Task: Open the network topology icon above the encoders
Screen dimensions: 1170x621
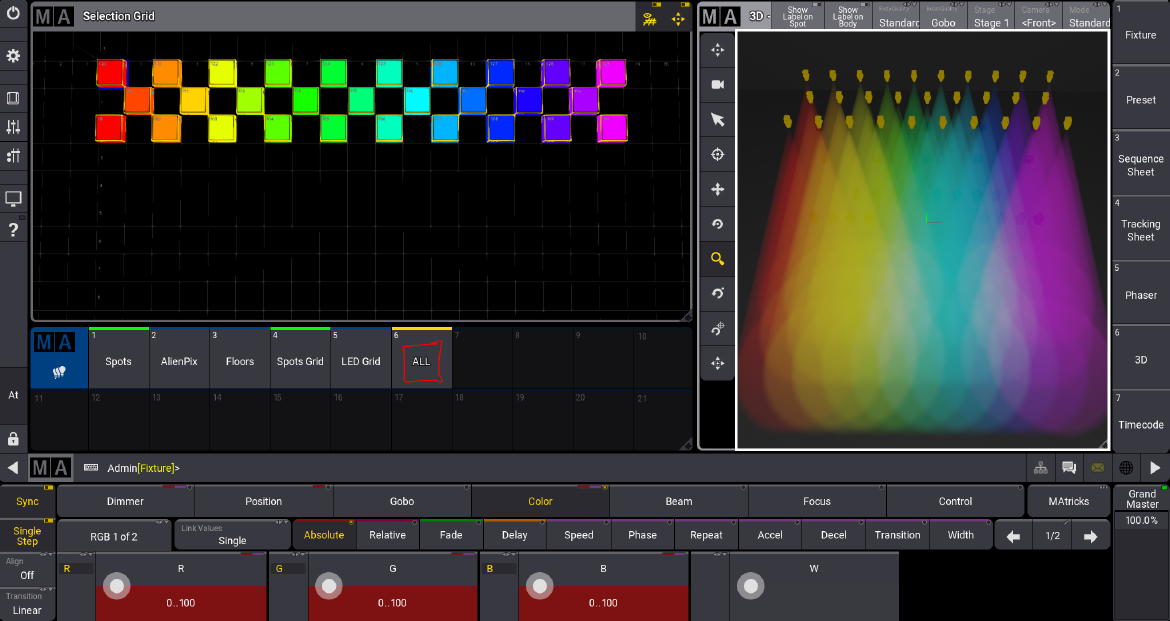Action: coord(1040,467)
